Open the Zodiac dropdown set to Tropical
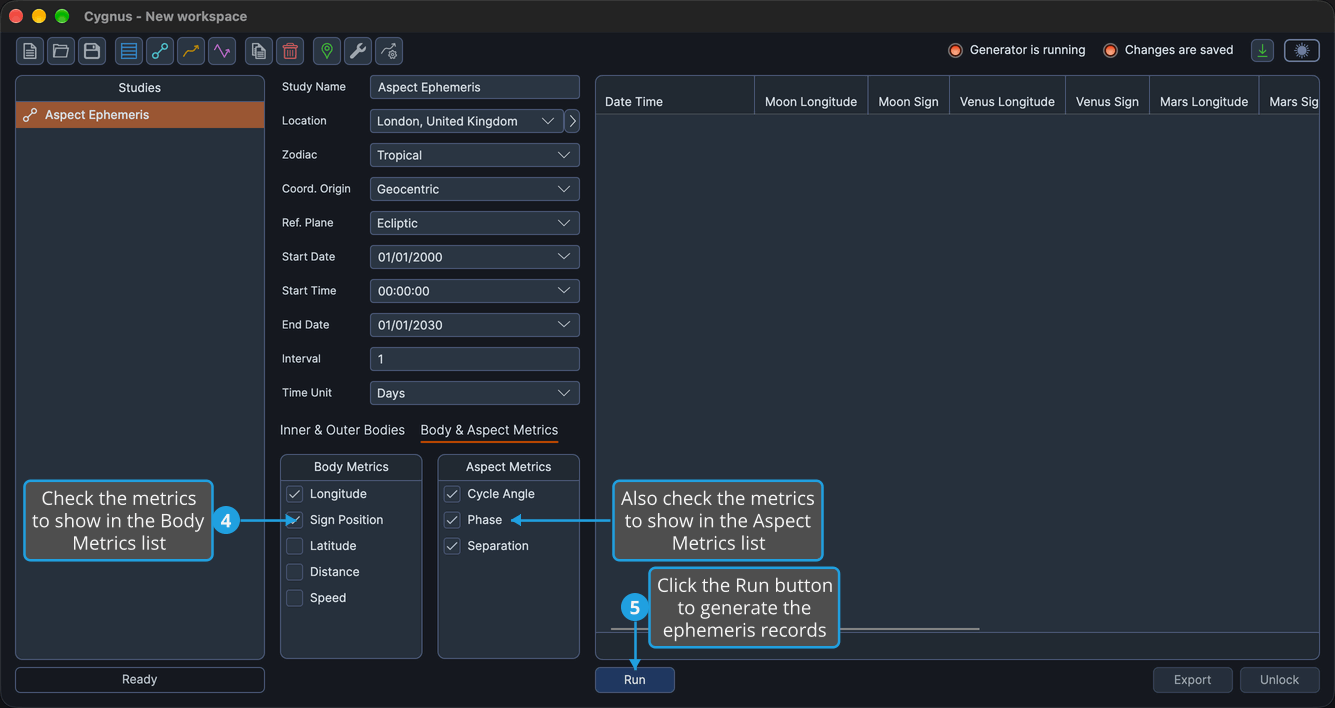 pos(474,155)
